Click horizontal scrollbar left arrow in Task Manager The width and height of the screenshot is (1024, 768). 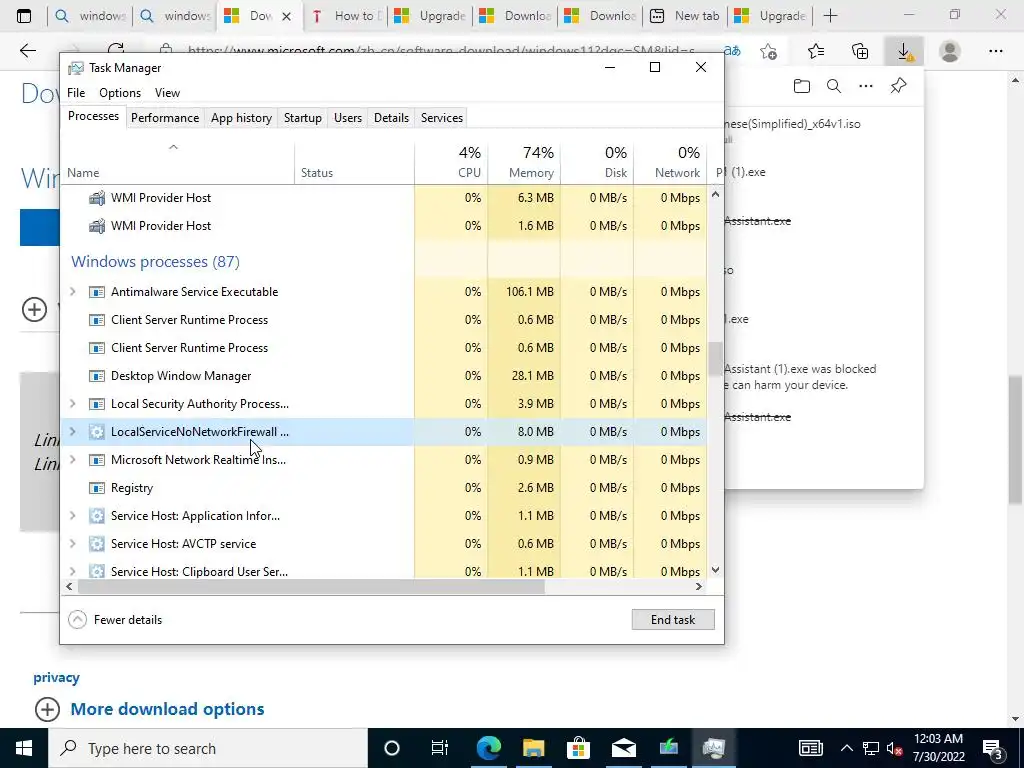point(69,586)
